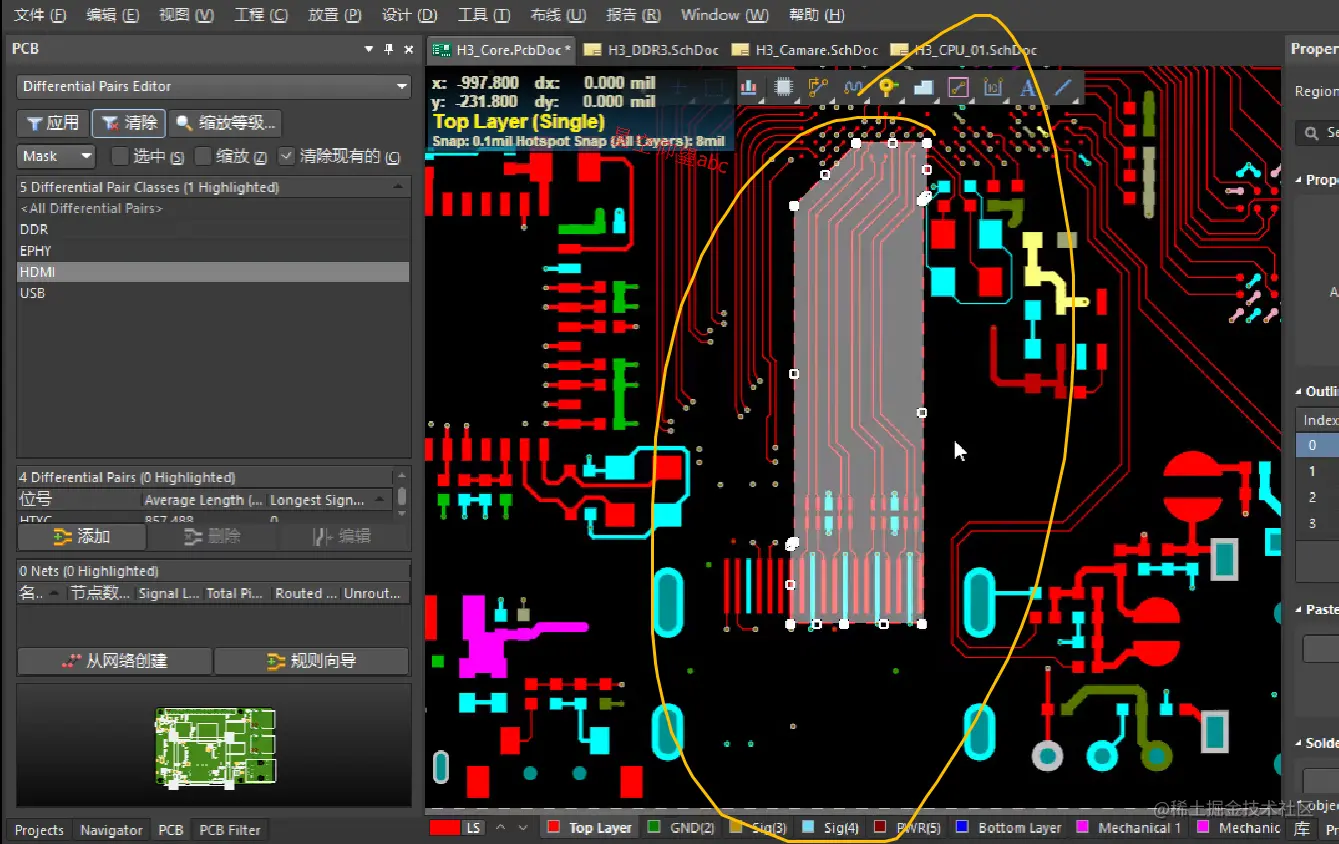Choose the place line tool

pyautogui.click(x=1062, y=87)
